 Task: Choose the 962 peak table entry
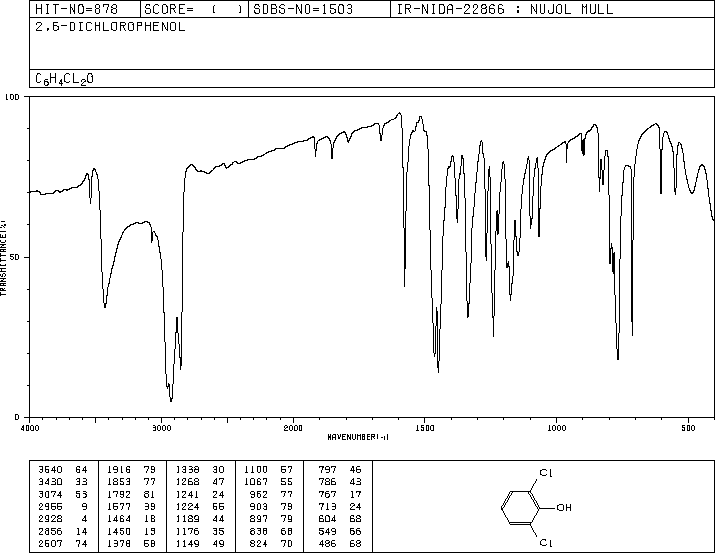(272, 494)
